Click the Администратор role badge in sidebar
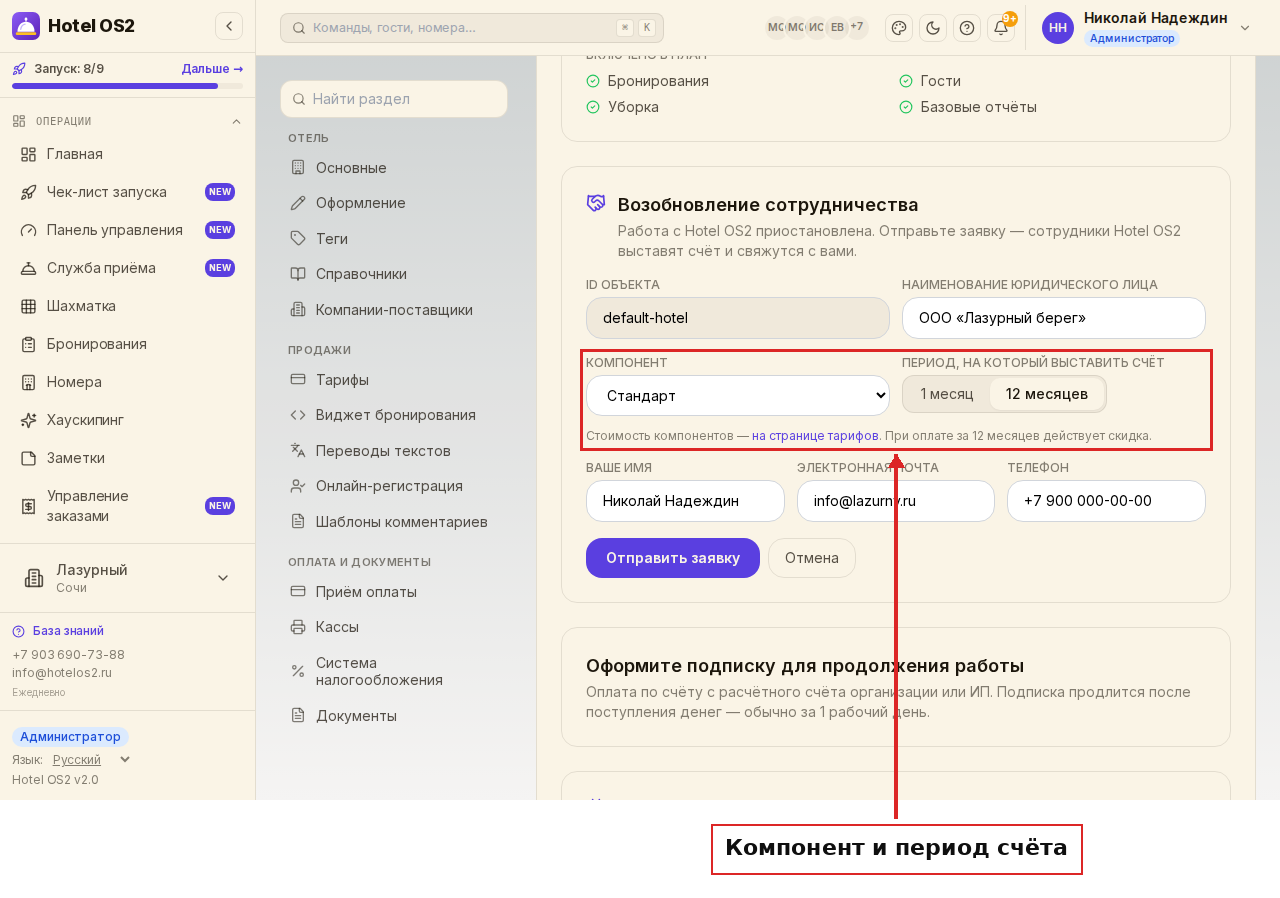 [70, 737]
